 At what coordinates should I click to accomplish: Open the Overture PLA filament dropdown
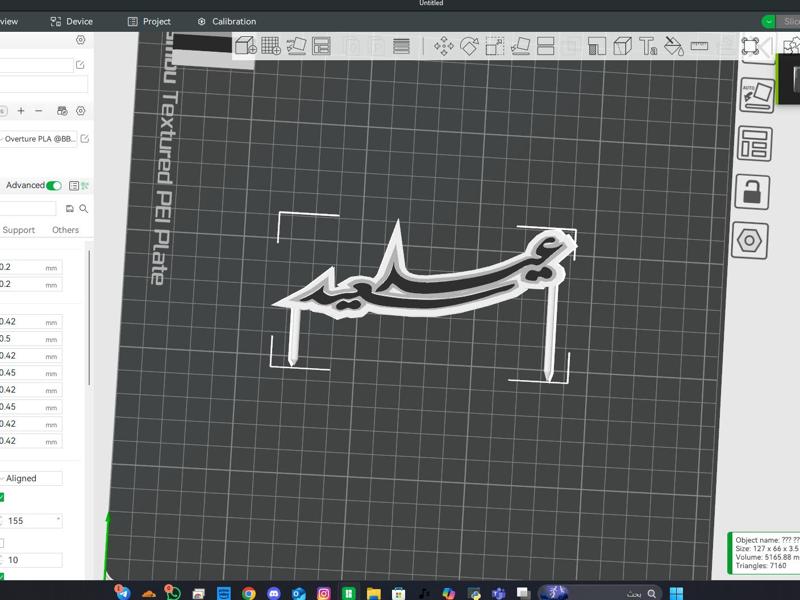point(40,139)
